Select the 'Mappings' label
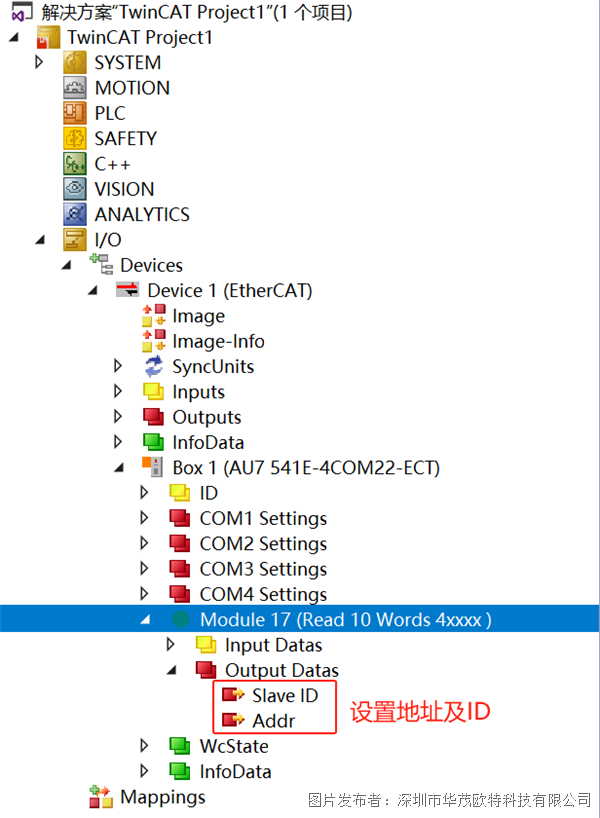600x818 pixels. pyautogui.click(x=163, y=797)
